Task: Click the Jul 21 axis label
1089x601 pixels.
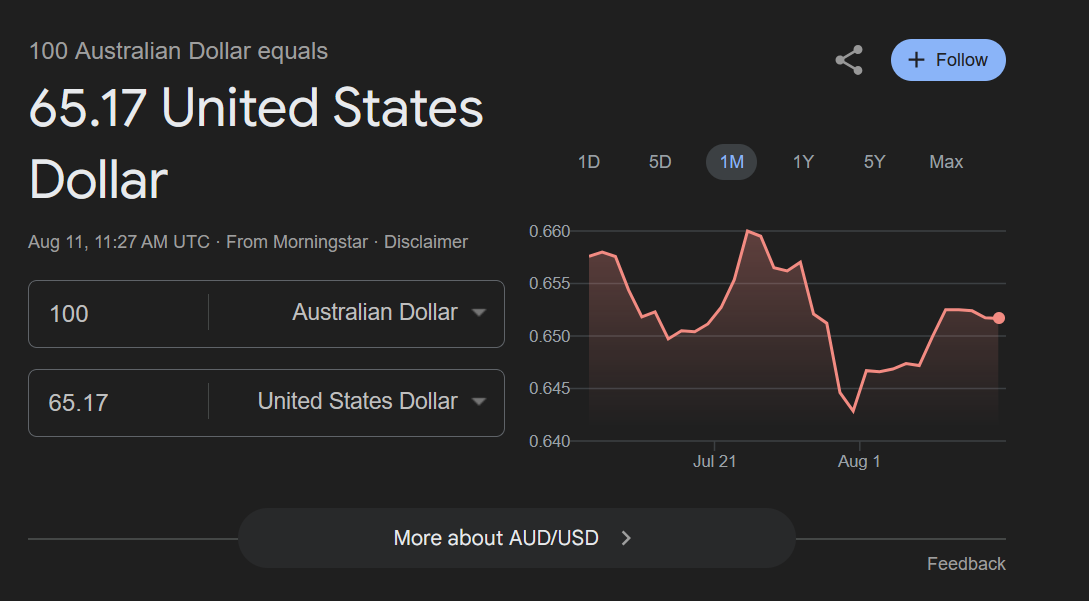Action: coord(714,461)
